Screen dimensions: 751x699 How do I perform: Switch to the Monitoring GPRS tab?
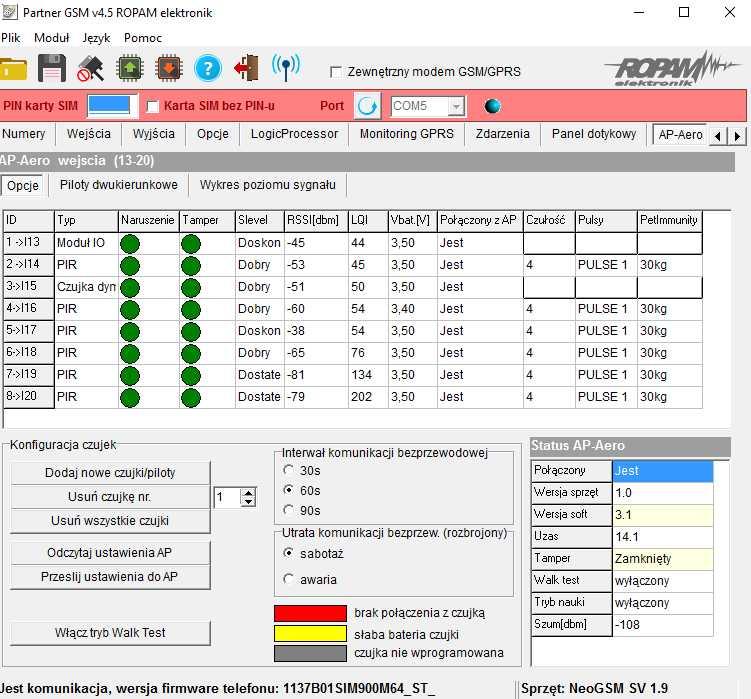(407, 134)
